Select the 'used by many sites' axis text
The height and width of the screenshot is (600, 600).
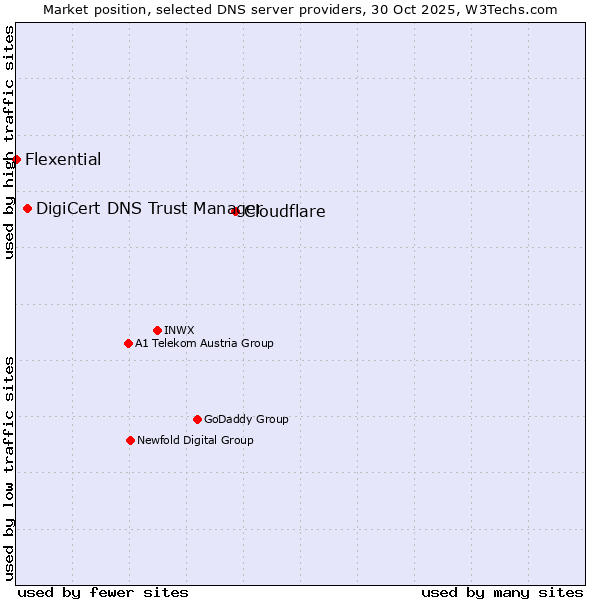502,592
